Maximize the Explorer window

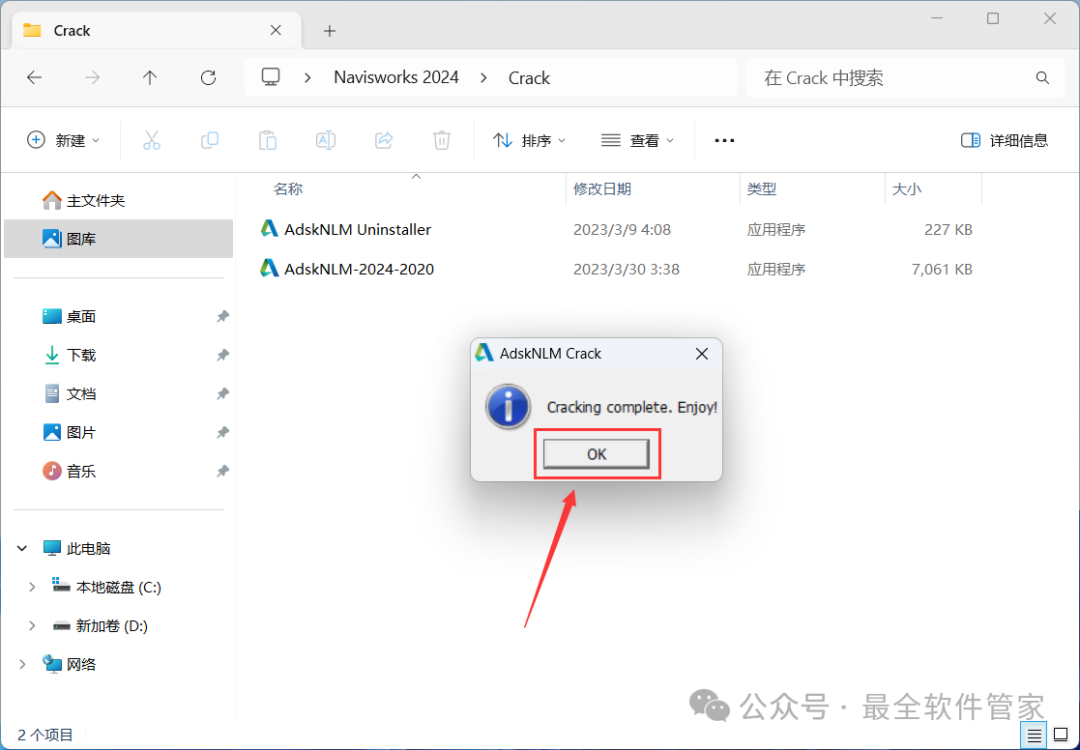[993, 19]
